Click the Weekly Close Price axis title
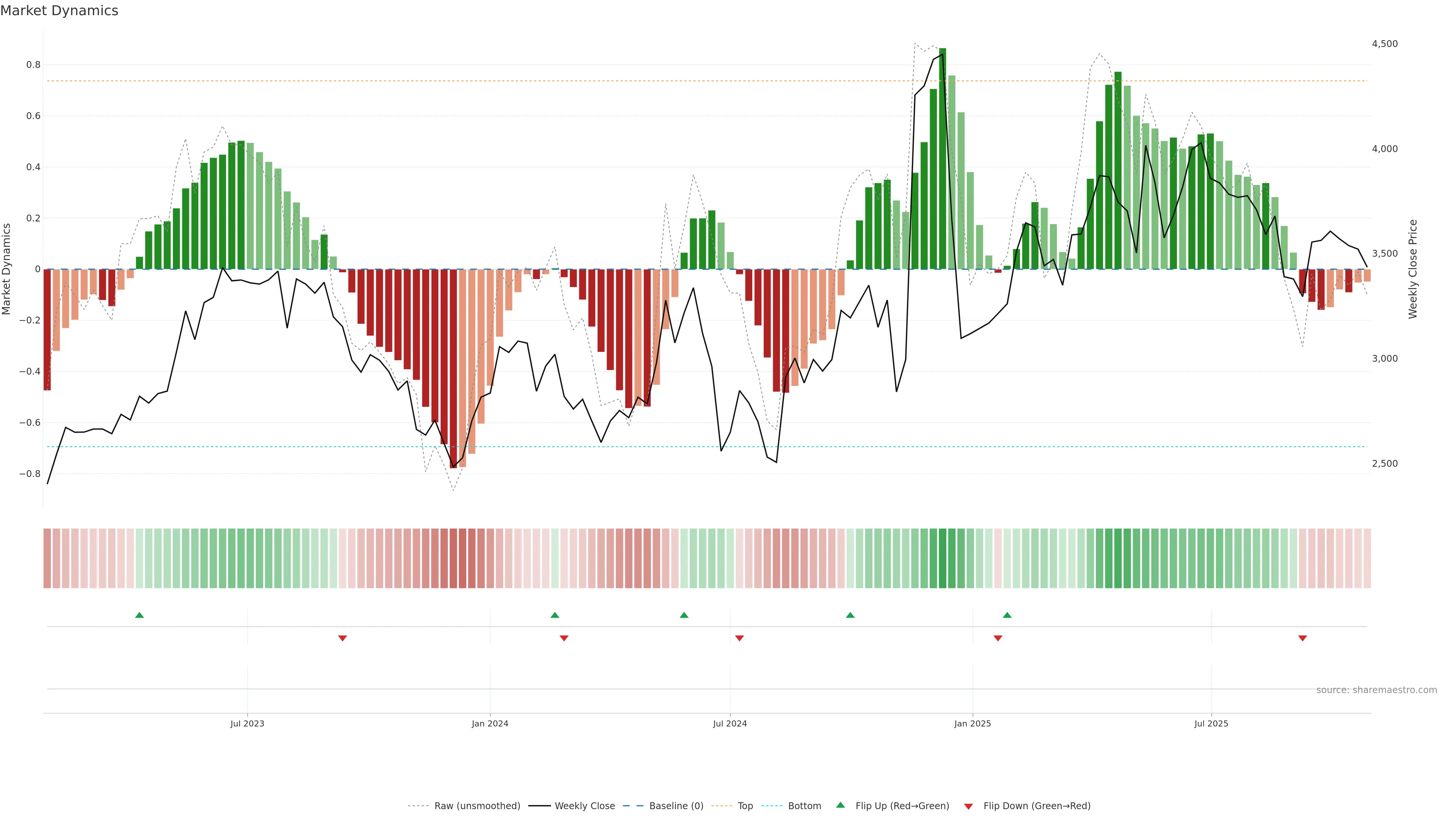This screenshot has height=819, width=1456. point(1412,269)
